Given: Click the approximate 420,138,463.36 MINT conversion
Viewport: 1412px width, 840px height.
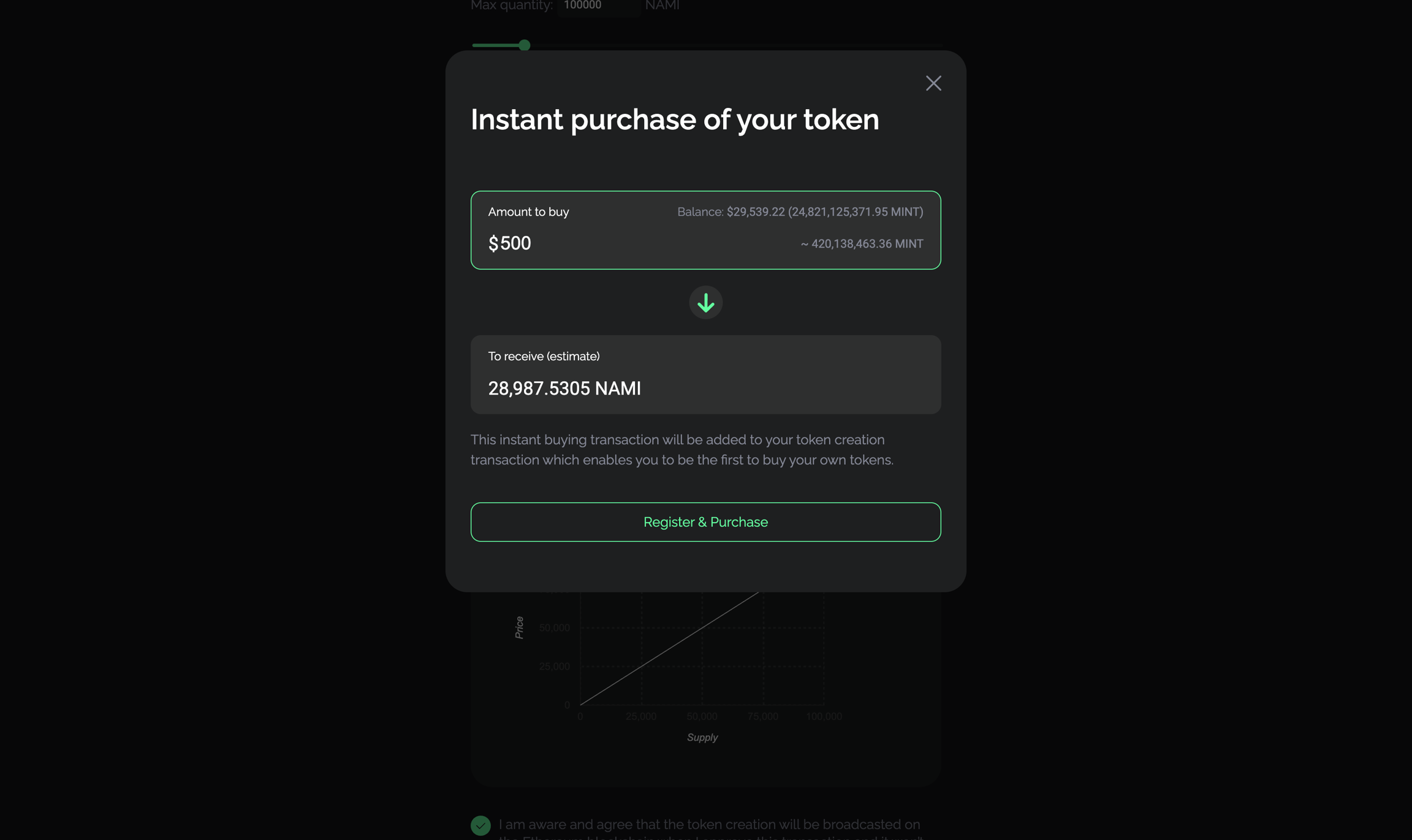Looking at the screenshot, I should [862, 244].
